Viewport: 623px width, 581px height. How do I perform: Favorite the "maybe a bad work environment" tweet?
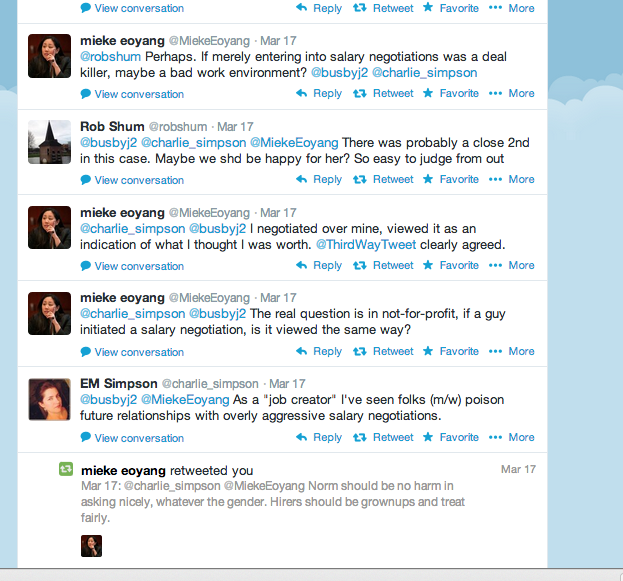(x=451, y=93)
